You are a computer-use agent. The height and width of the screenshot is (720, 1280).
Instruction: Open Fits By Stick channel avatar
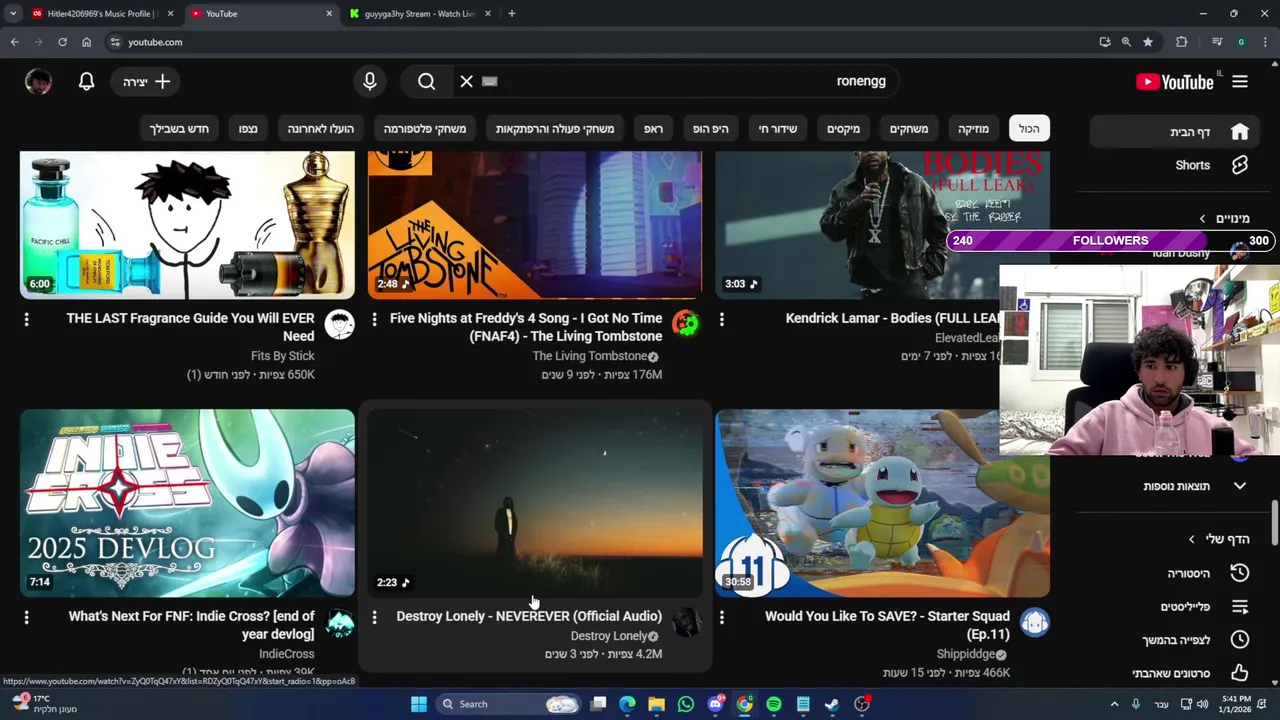[340, 323]
